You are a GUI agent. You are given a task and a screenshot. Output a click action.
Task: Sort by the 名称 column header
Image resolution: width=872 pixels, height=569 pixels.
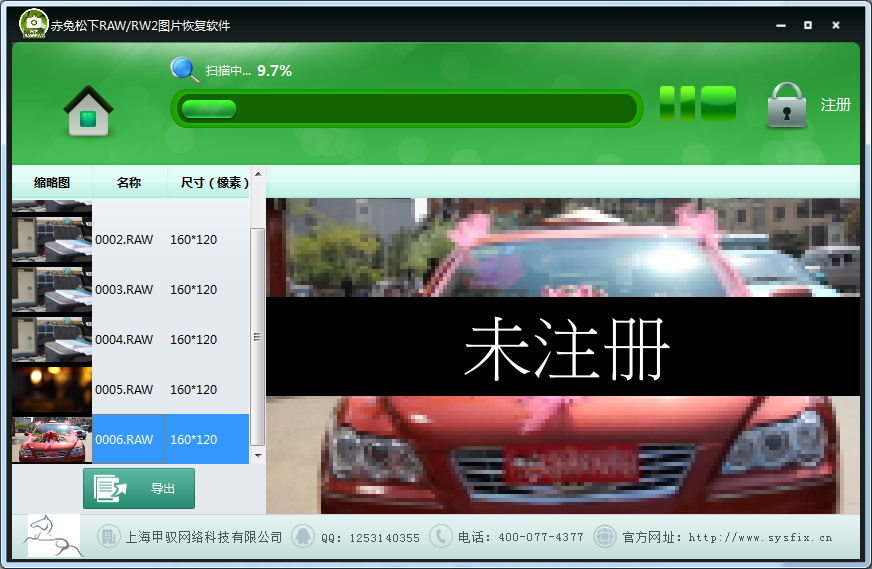[x=129, y=182]
